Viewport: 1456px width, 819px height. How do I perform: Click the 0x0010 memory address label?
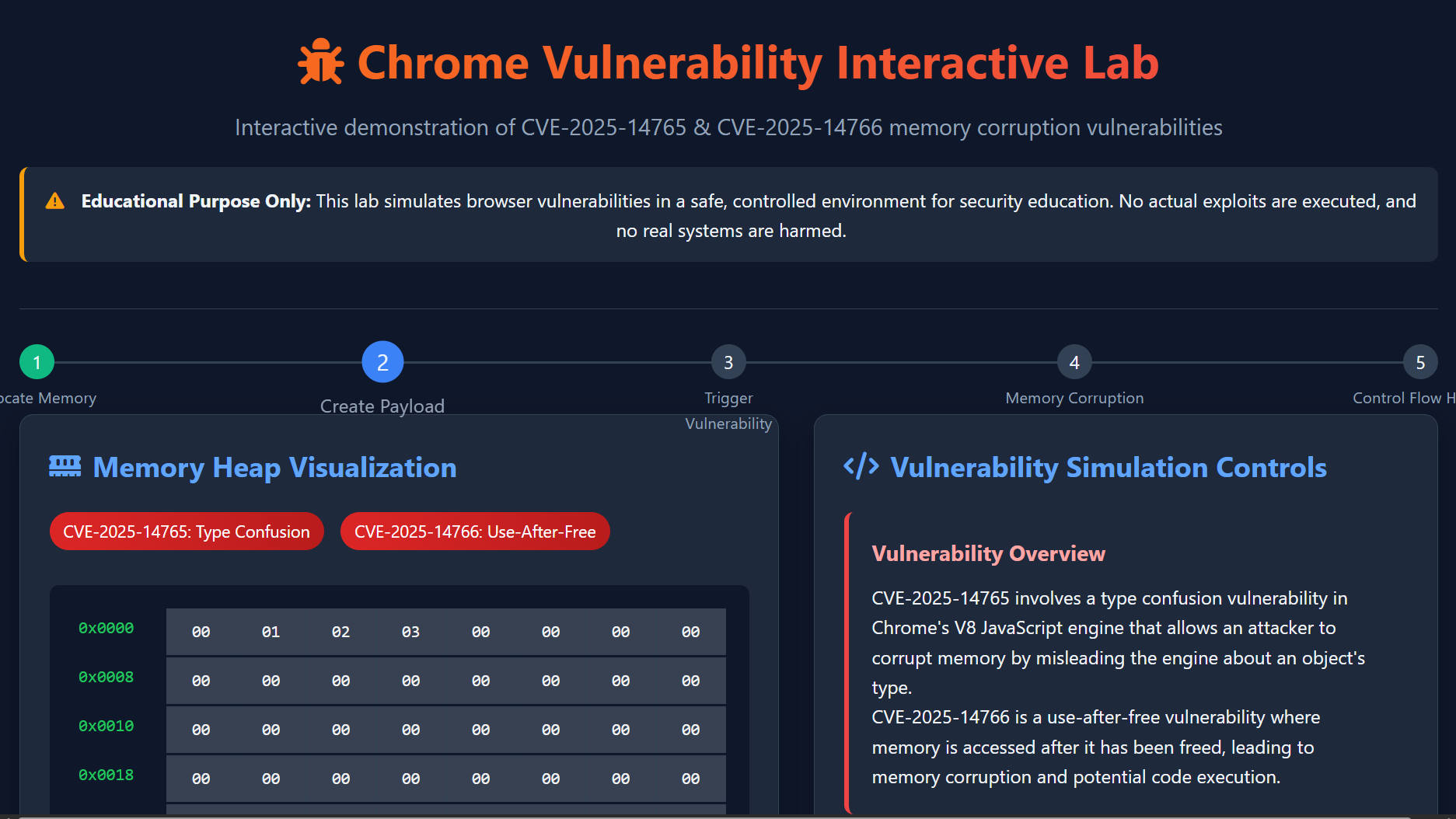coord(106,726)
